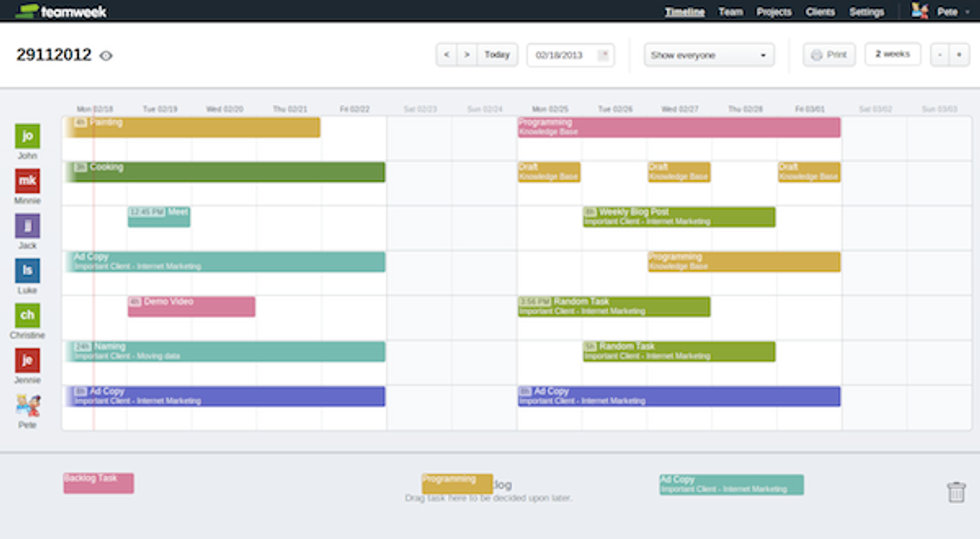Screen dimensions: 980x539
Task: Click the calendar icon in date field
Action: pyautogui.click(x=603, y=55)
